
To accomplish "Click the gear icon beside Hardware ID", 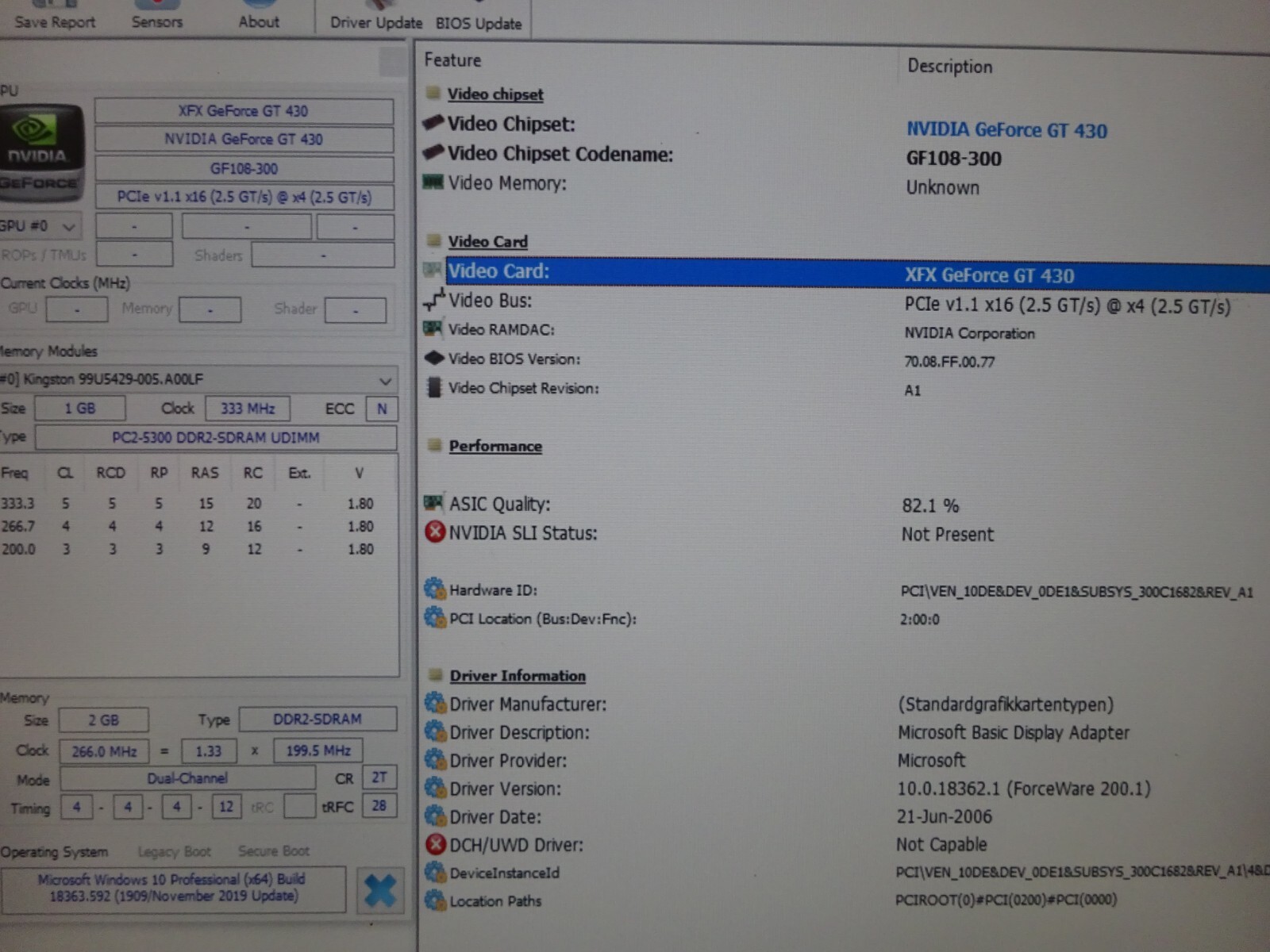I will pos(435,589).
